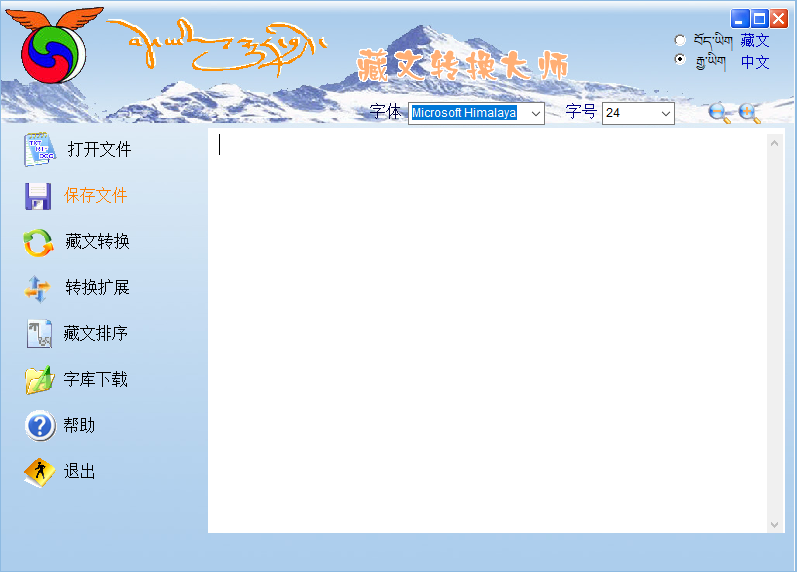
Task: Click the 字库下载 folder icon
Action: coord(39,380)
